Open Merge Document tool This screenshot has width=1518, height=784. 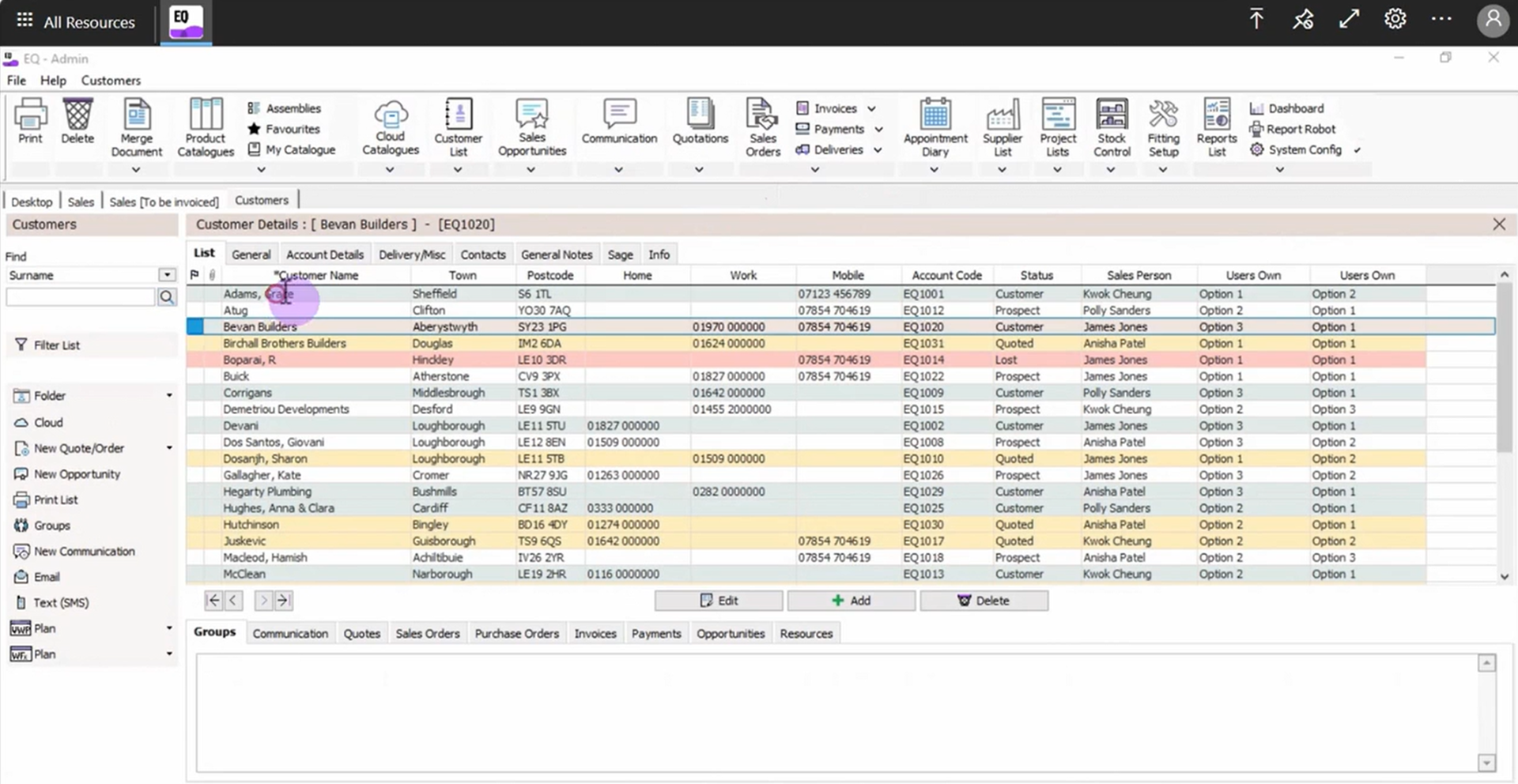coord(136,127)
